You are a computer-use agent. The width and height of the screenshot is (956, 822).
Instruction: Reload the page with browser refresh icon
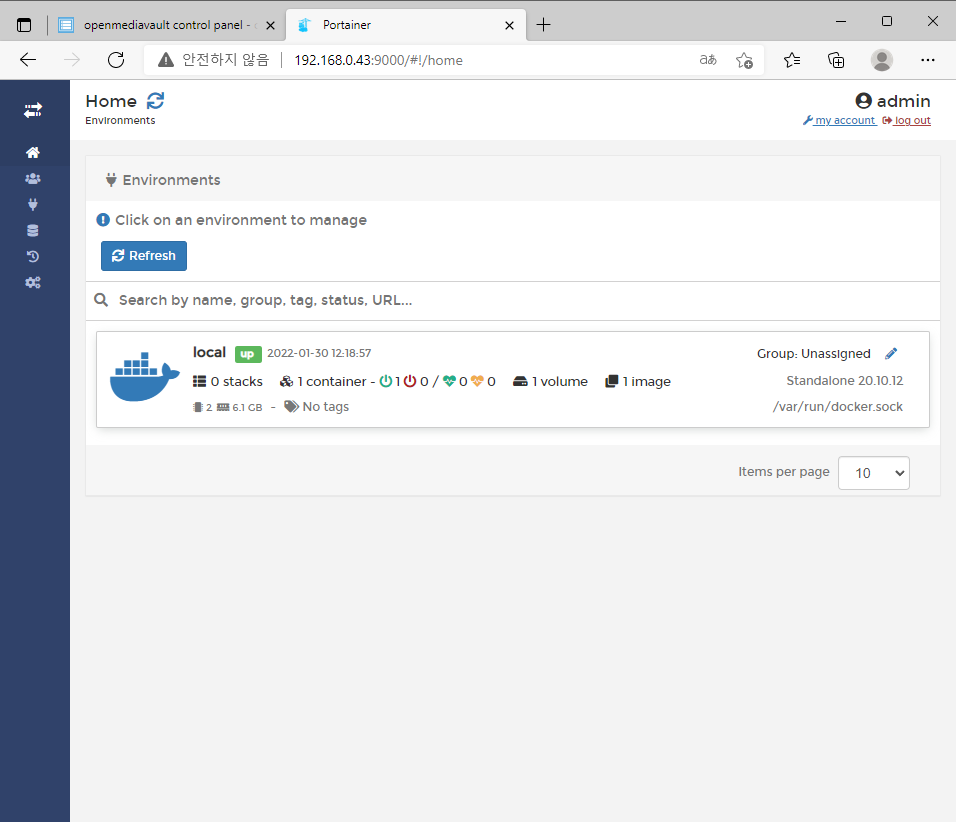(116, 60)
